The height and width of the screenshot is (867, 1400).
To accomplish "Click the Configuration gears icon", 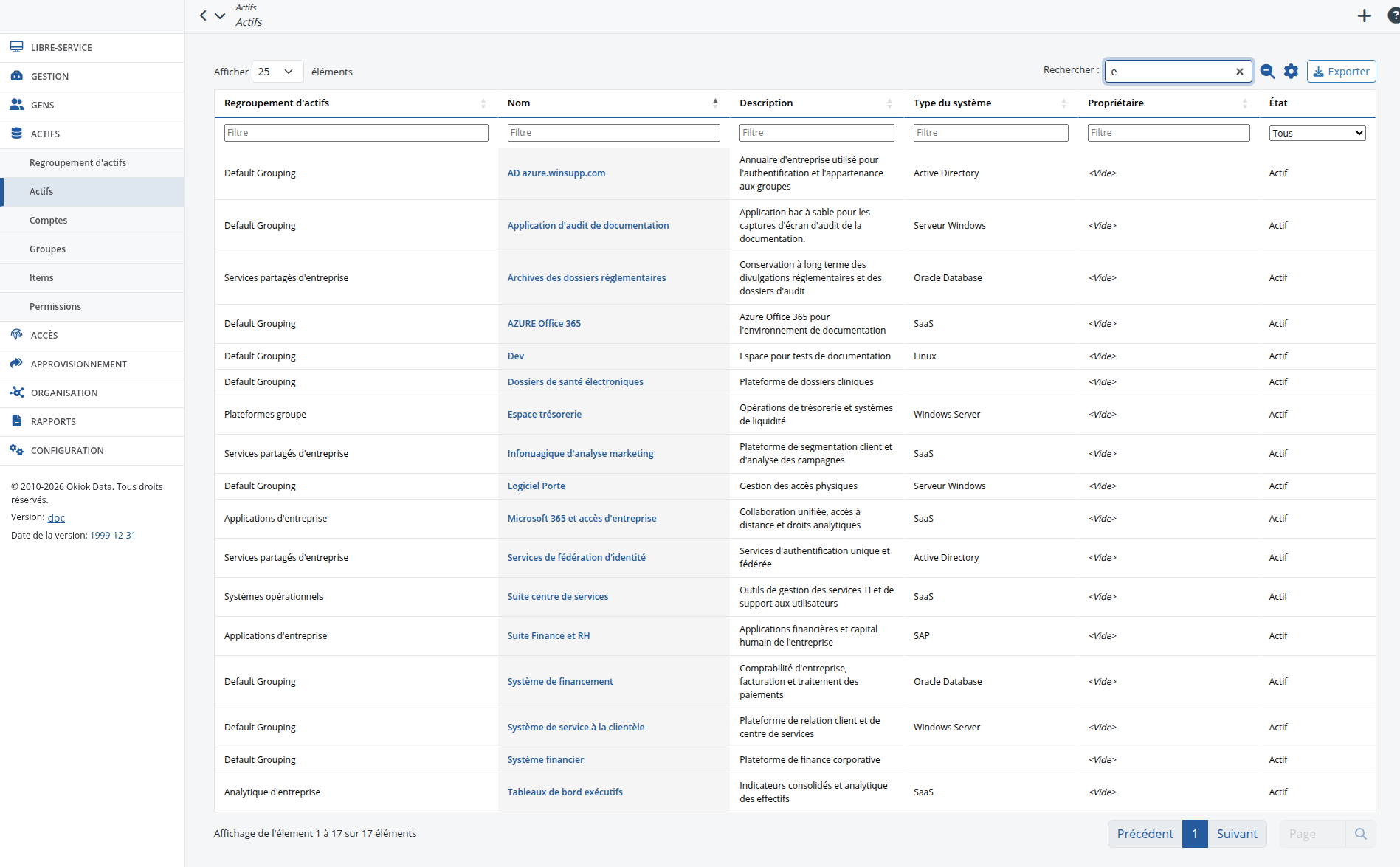I will (16, 450).
